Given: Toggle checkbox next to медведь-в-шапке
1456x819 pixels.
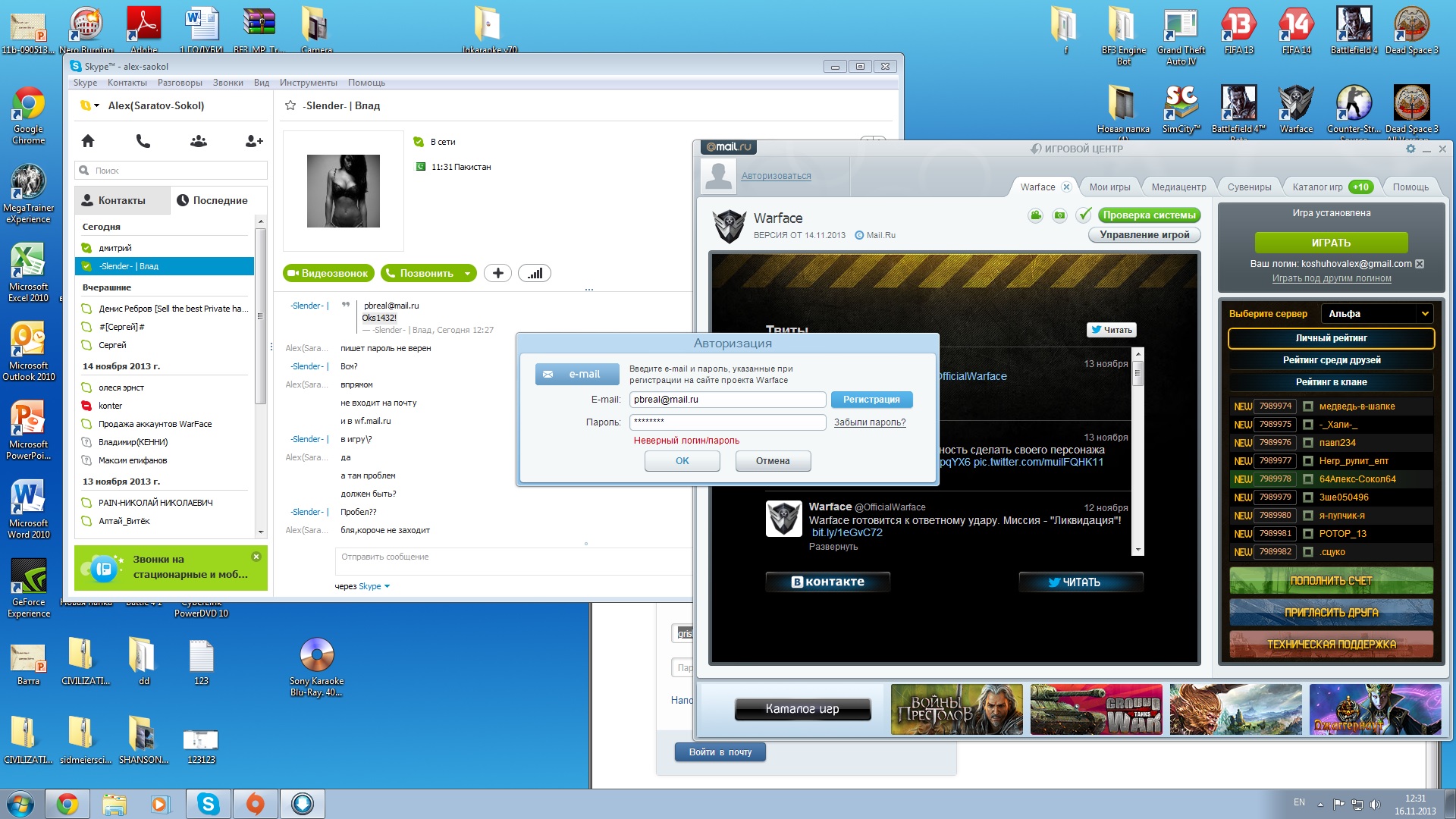Looking at the screenshot, I should tap(1308, 406).
